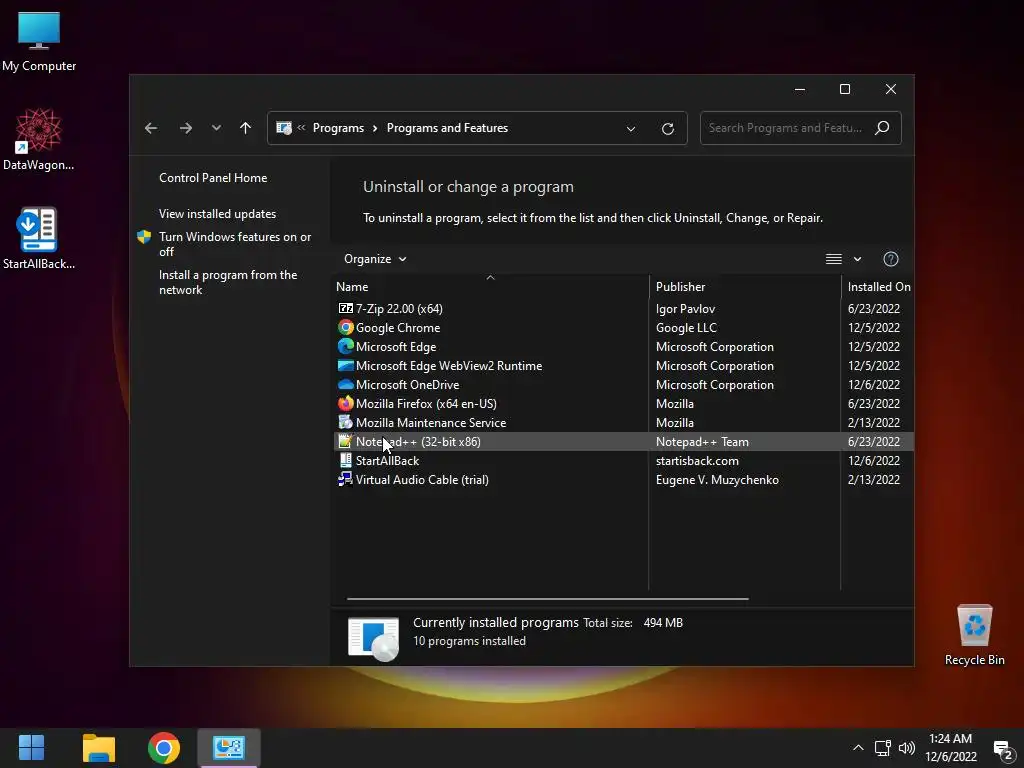Click the Google LLC publisher cell
The width and height of the screenshot is (1024, 768).
[686, 327]
